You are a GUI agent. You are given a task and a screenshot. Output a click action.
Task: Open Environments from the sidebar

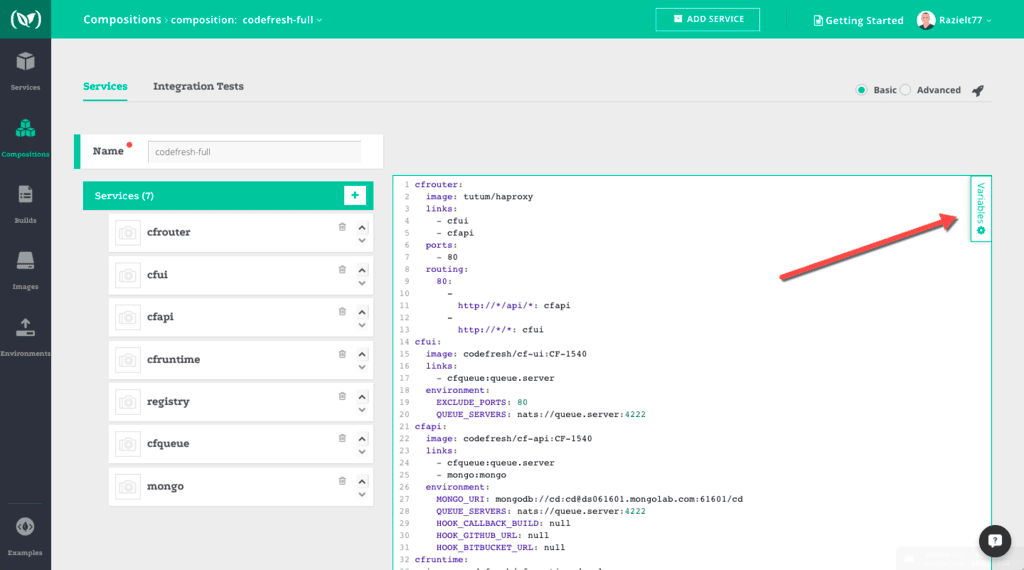[25, 335]
